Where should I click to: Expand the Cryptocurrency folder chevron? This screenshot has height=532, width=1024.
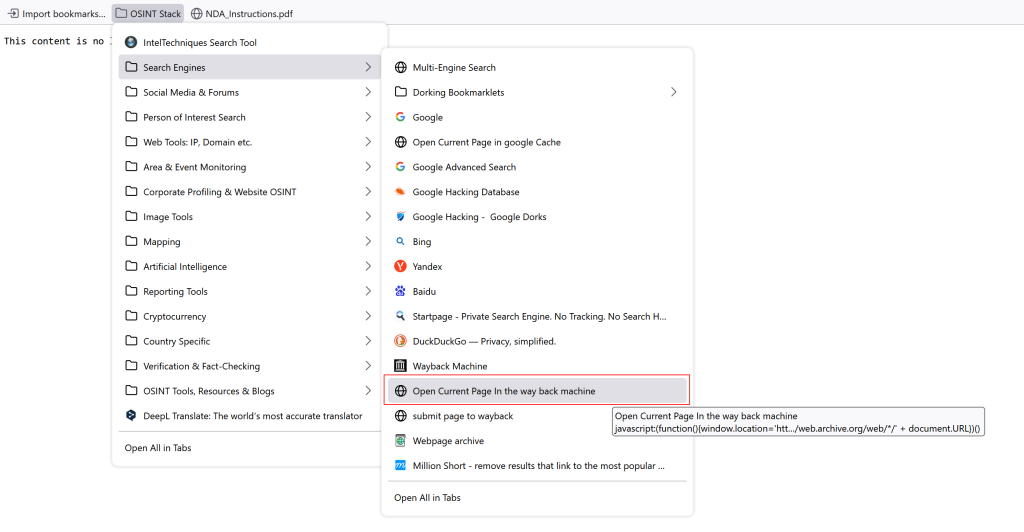[x=368, y=316]
